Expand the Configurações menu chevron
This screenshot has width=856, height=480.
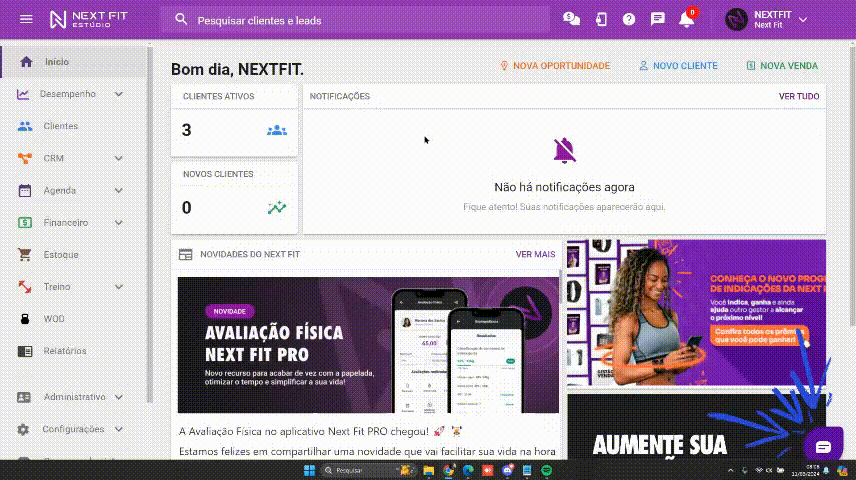pos(118,429)
